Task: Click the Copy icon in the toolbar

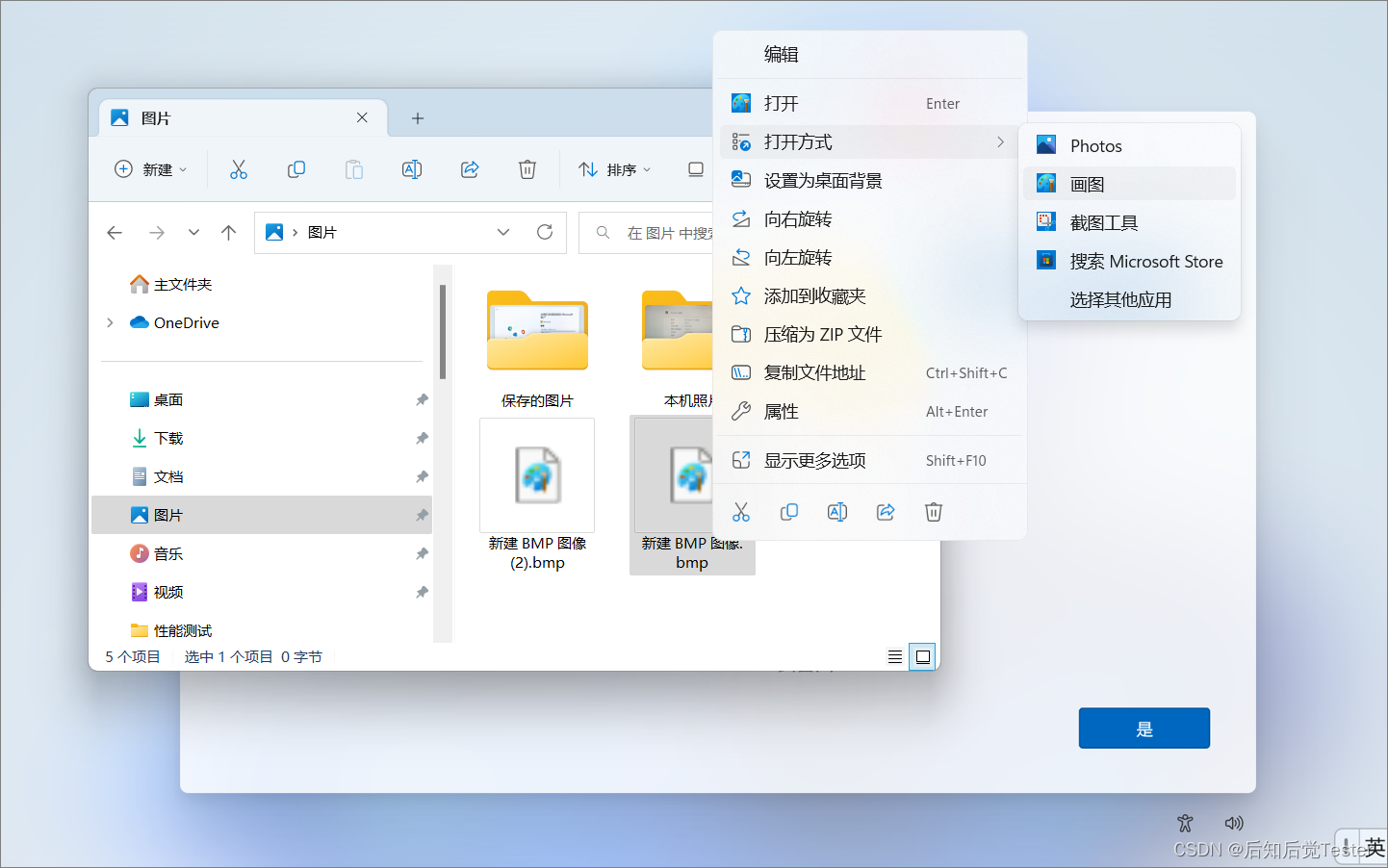Action: 296,168
